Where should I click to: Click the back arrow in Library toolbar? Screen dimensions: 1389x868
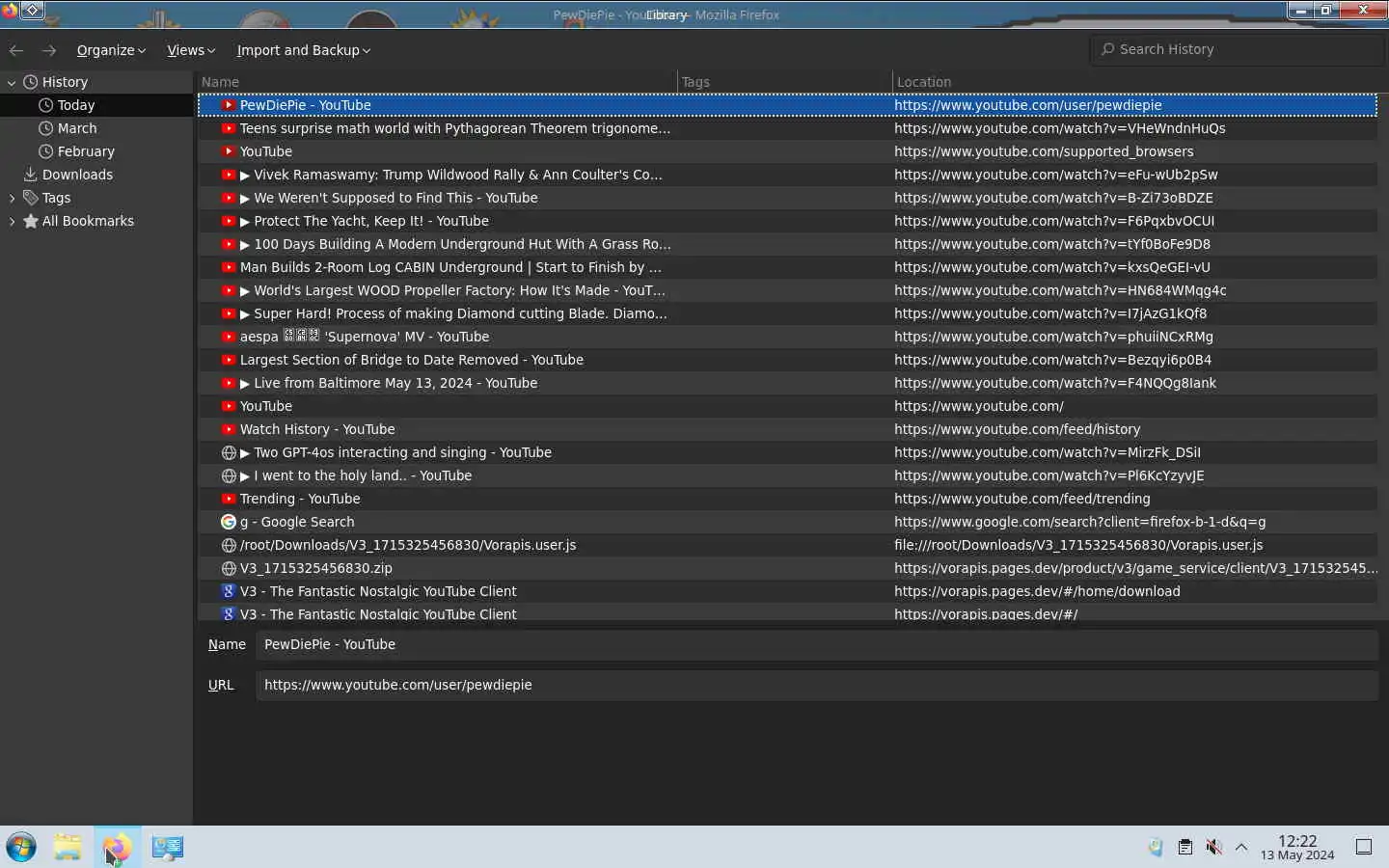coord(16,50)
